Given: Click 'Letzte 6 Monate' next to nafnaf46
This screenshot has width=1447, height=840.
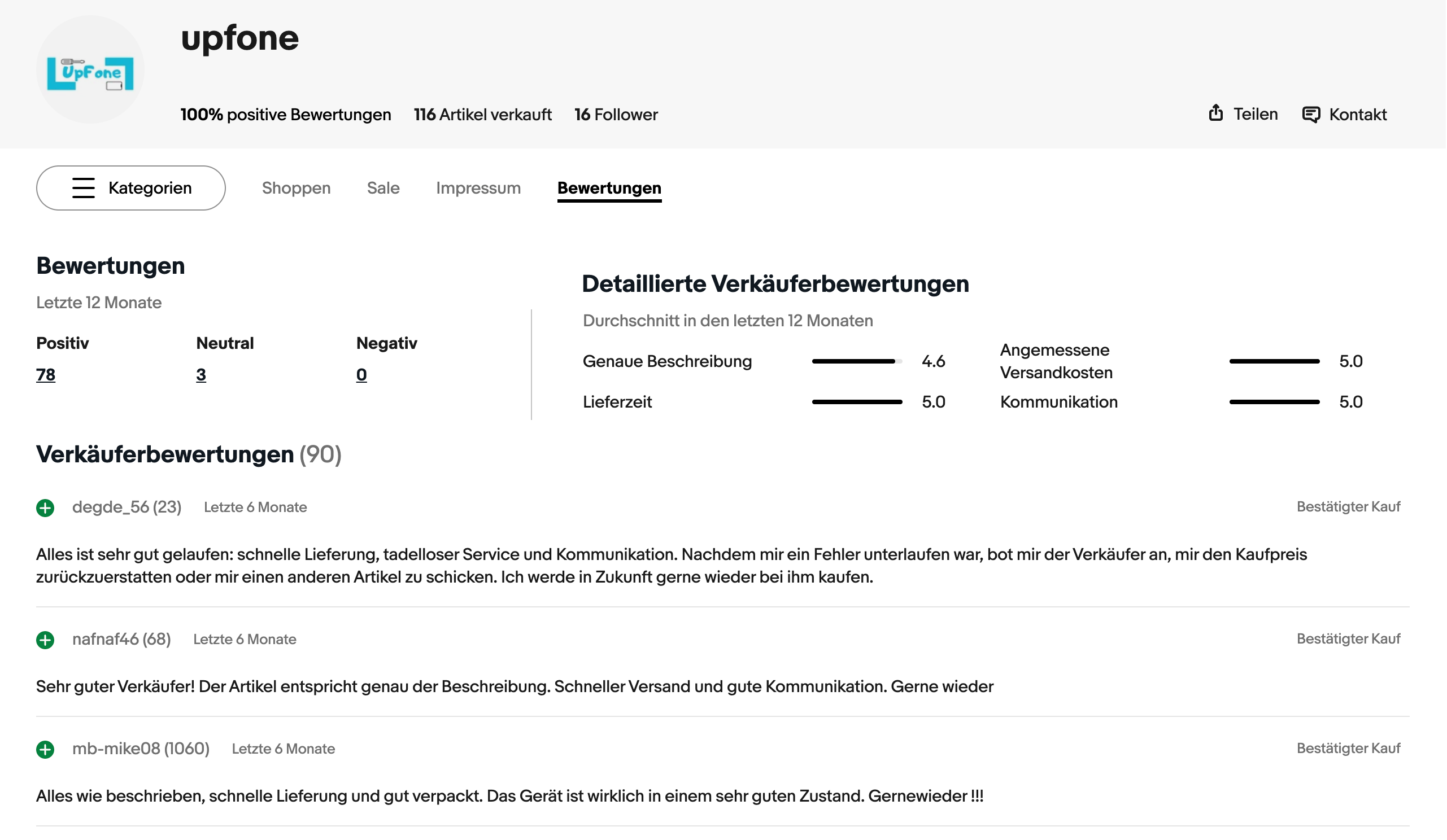Looking at the screenshot, I should 245,640.
